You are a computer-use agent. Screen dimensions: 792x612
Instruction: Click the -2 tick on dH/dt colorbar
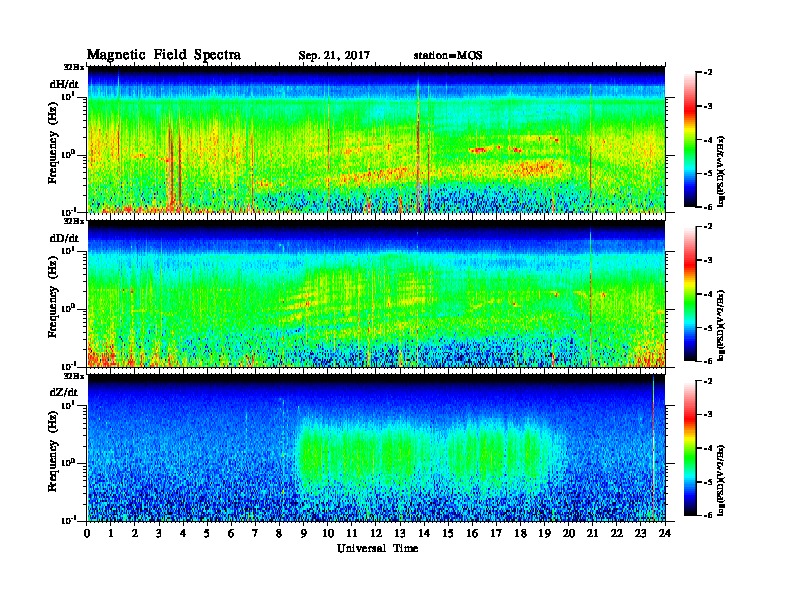(x=708, y=73)
